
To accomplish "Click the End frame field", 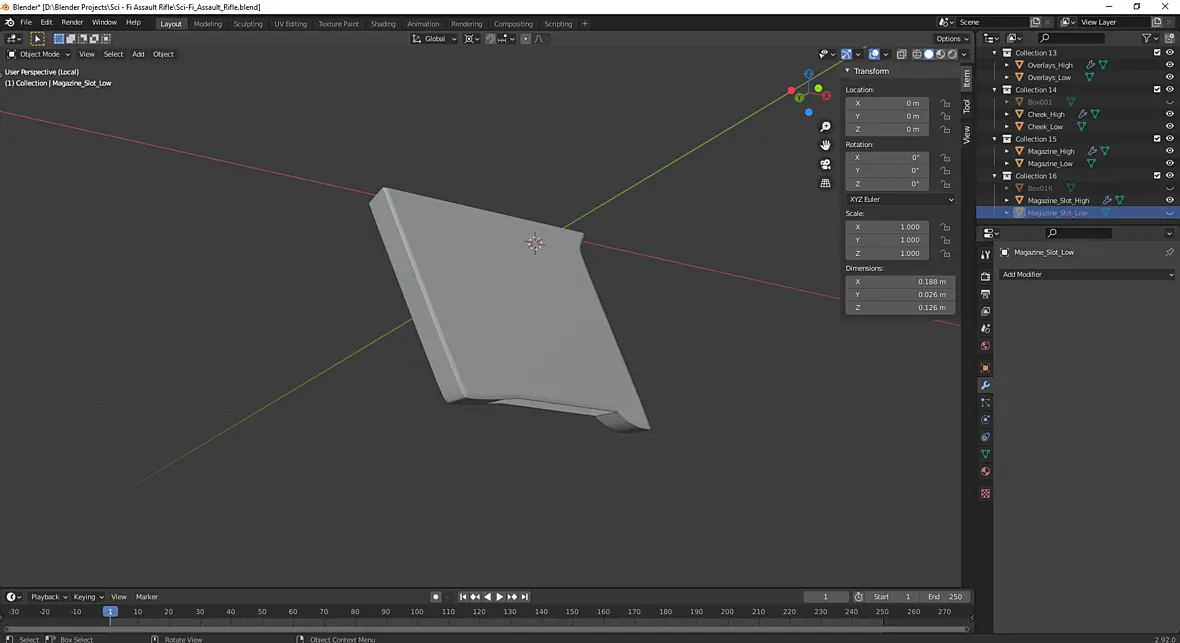I will click(x=944, y=597).
